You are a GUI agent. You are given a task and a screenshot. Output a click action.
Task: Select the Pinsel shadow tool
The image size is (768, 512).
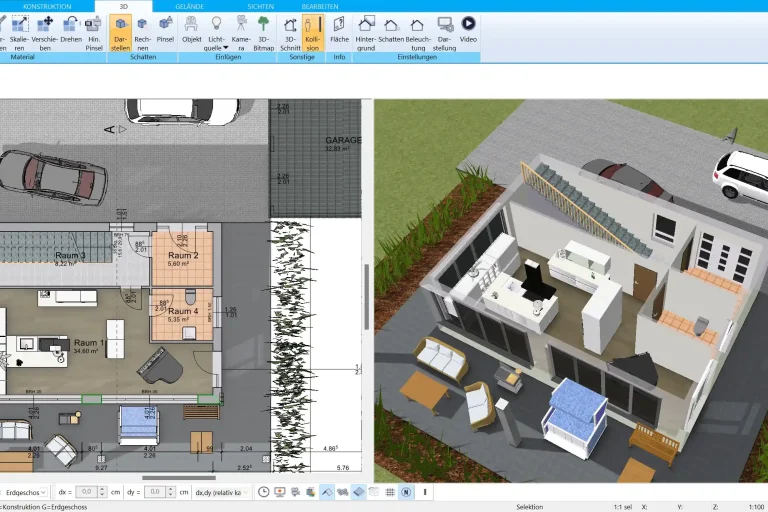coord(165,29)
